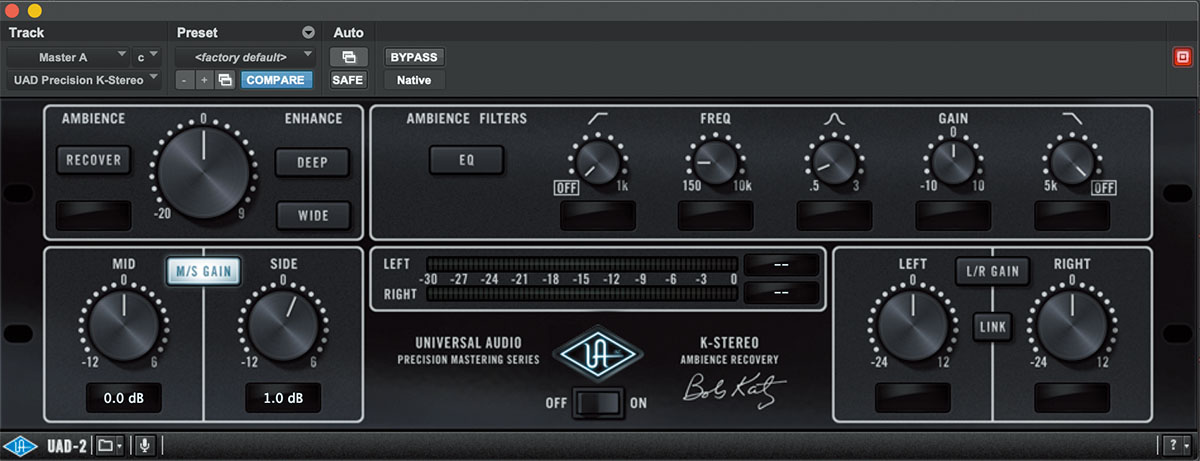
Task: Toggle the LINK button
Action: [x=992, y=327]
